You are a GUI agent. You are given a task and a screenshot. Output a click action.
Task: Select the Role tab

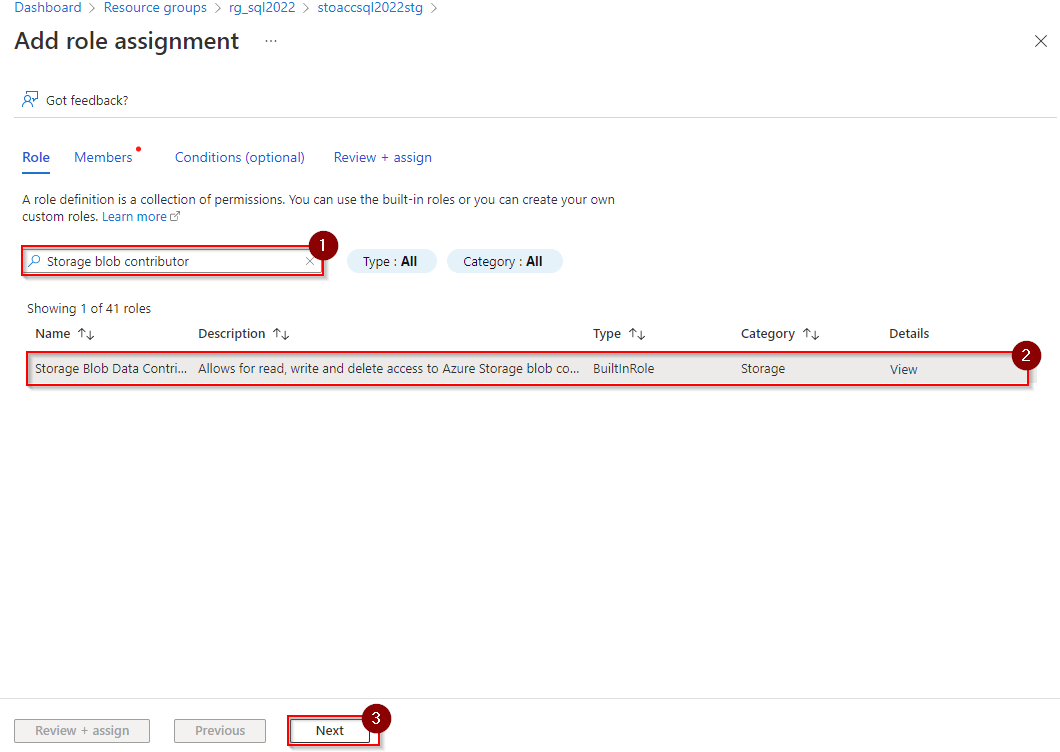pyautogui.click(x=36, y=157)
